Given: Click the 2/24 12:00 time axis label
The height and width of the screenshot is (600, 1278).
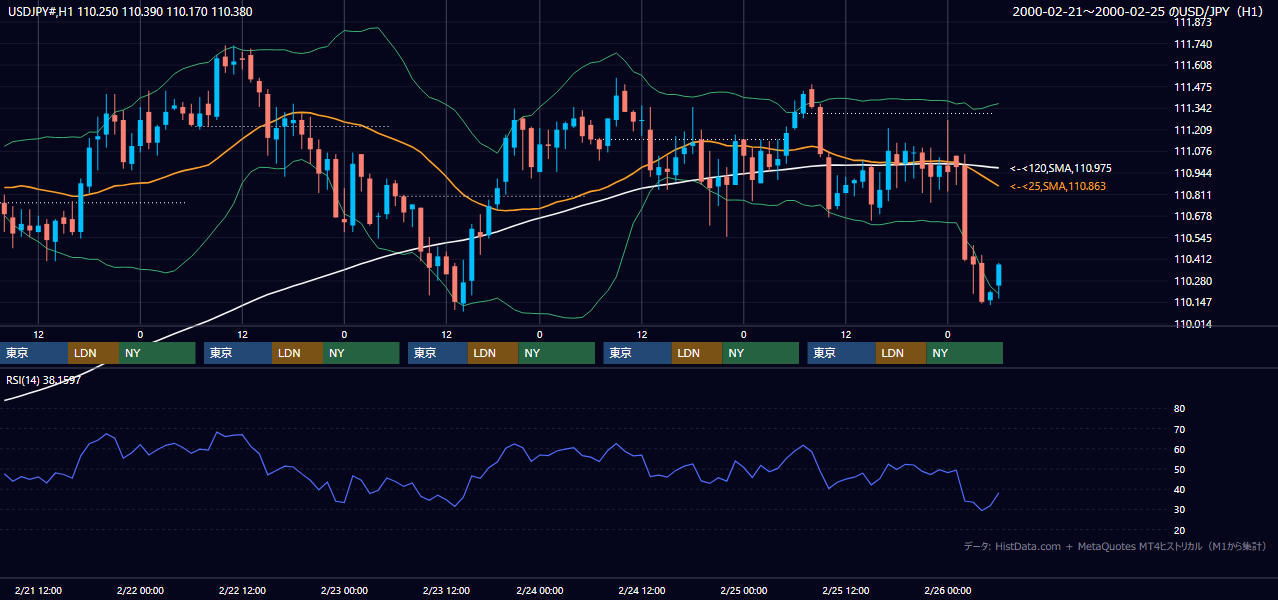Looking at the screenshot, I should pos(641,590).
